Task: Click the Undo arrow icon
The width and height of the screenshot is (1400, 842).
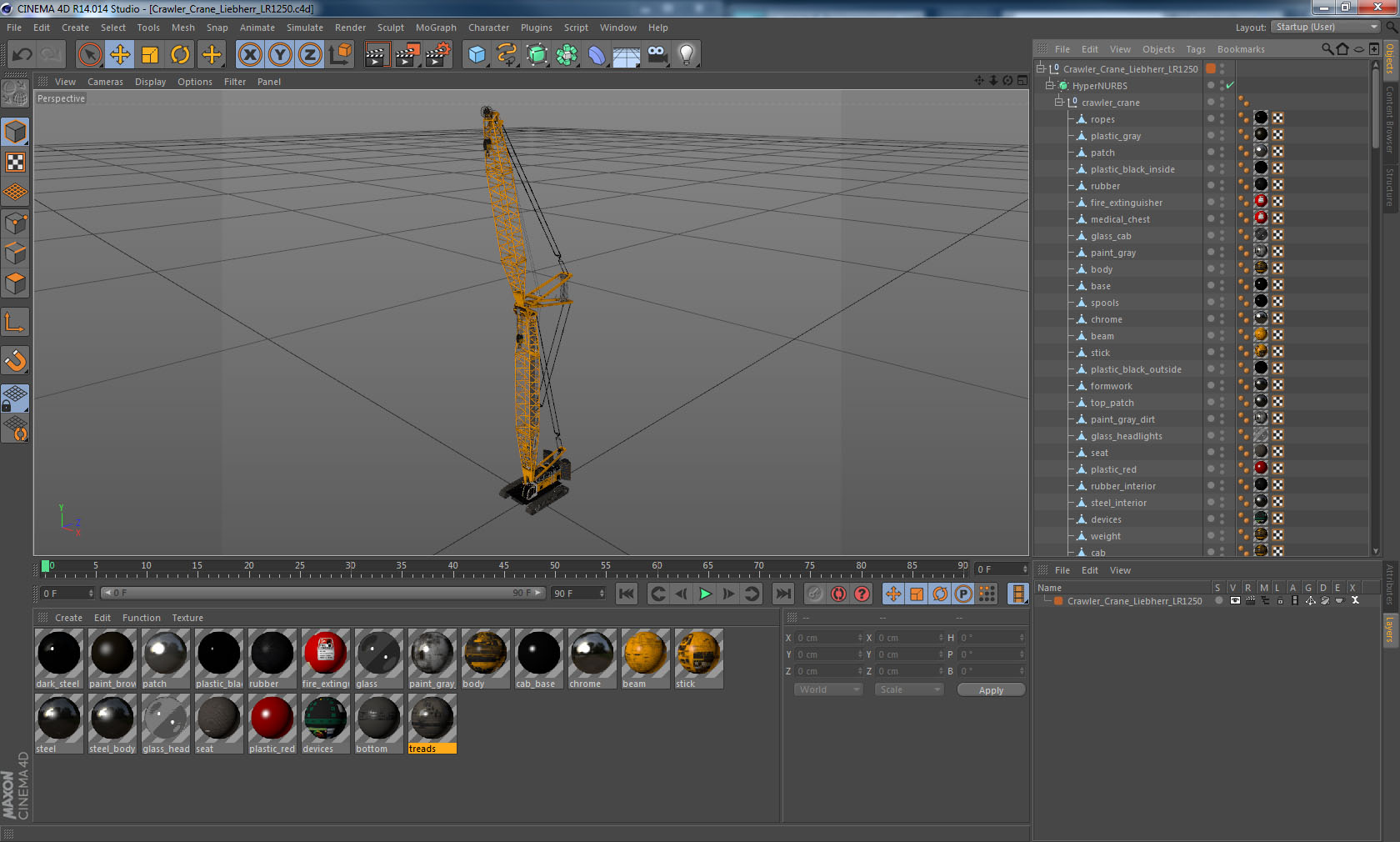Action: click(22, 55)
